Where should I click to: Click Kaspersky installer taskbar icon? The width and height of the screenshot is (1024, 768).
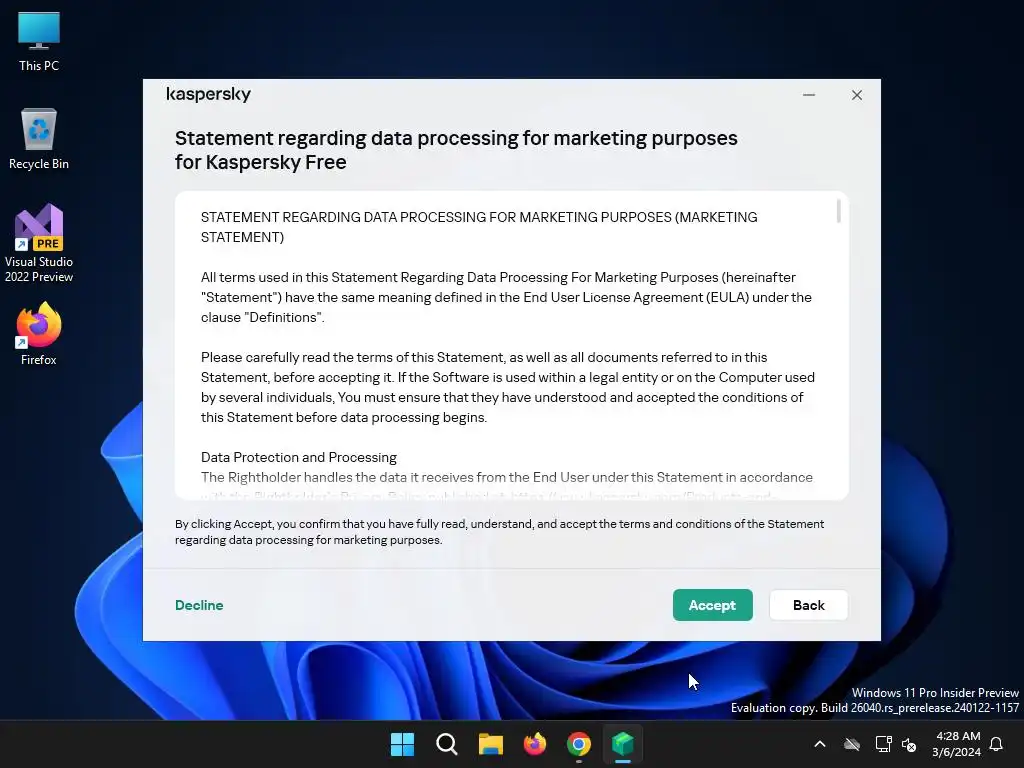pyautogui.click(x=623, y=744)
